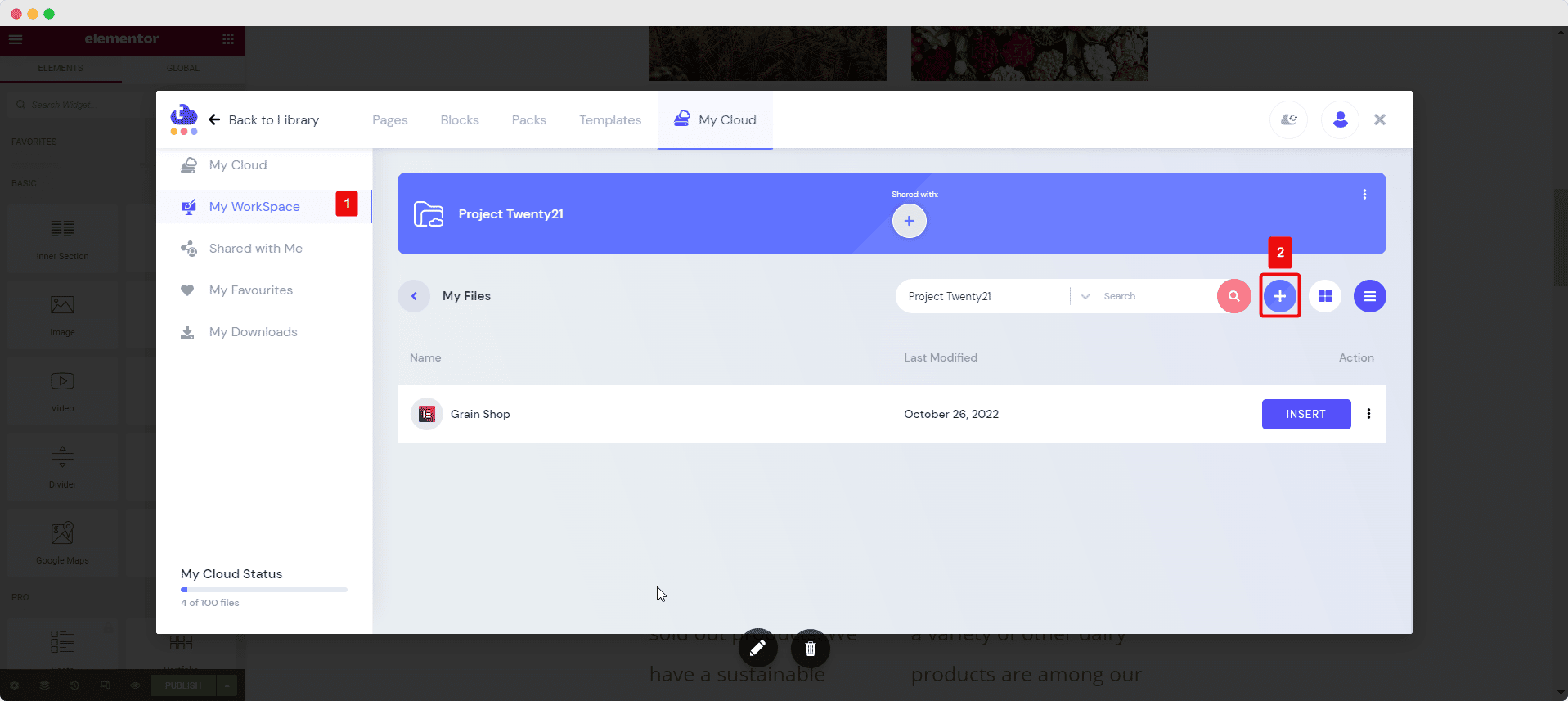Close the Templately library modal
This screenshot has height=701, width=1568.
pos(1380,119)
